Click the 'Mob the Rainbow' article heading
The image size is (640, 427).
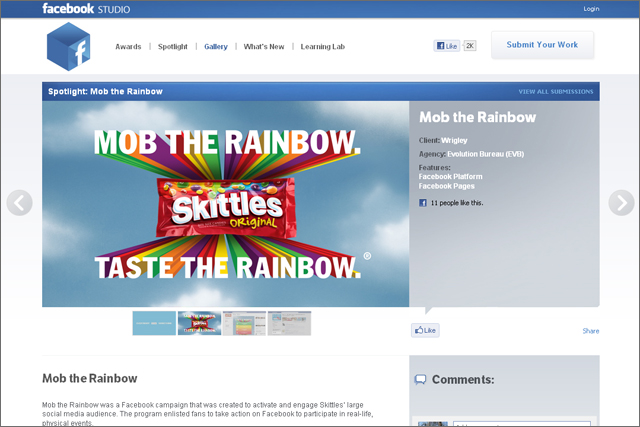pos(90,378)
